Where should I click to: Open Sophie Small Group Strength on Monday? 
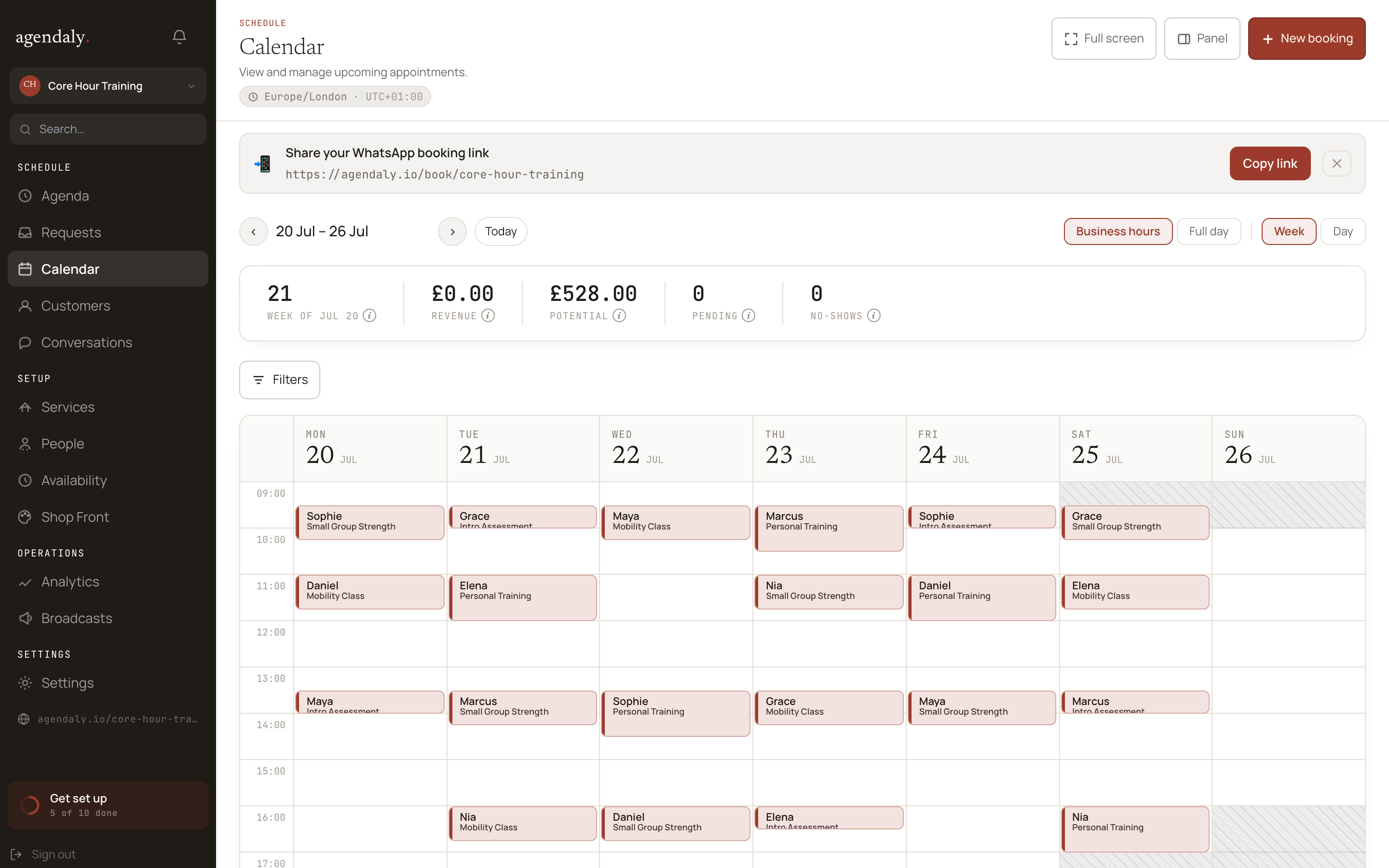tap(370, 522)
